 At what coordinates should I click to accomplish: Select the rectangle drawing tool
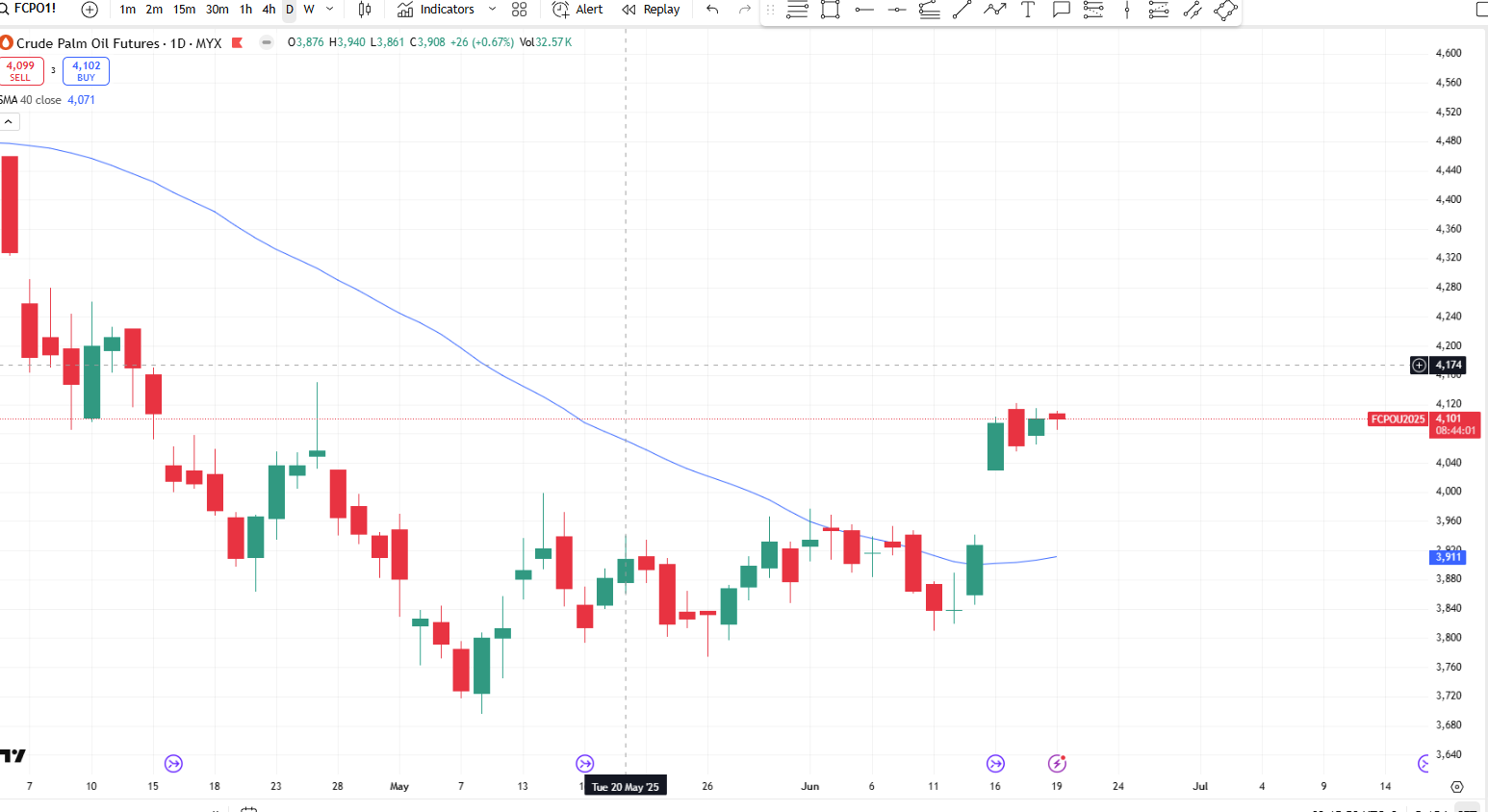click(x=831, y=10)
